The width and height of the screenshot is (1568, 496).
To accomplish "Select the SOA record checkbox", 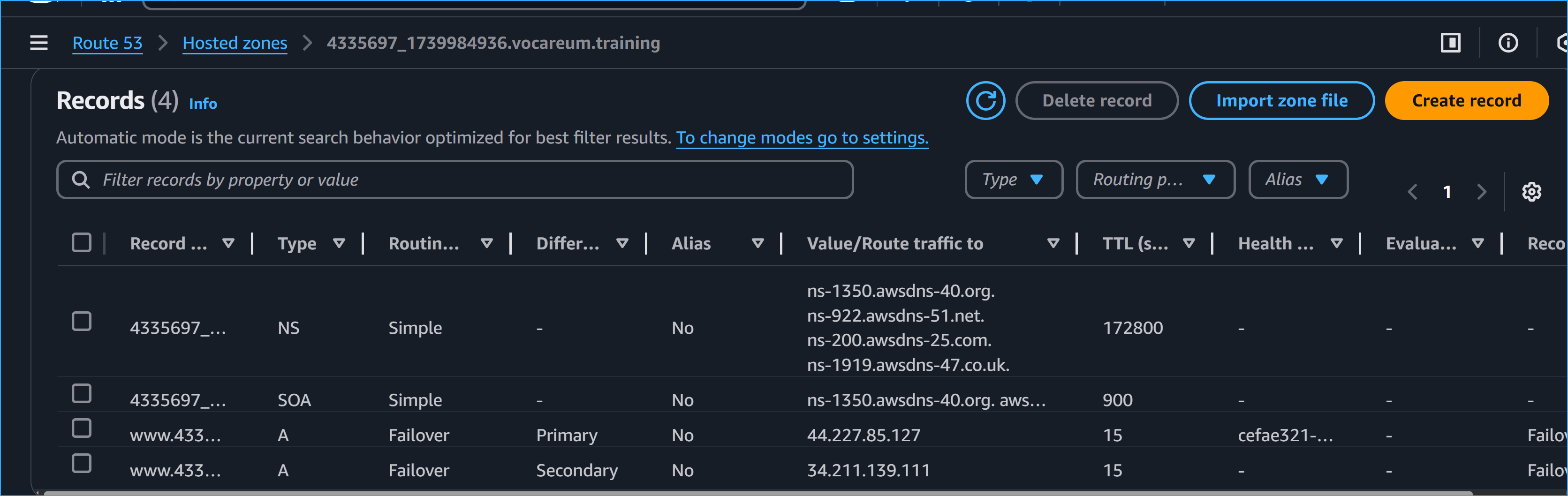I will coord(82,393).
